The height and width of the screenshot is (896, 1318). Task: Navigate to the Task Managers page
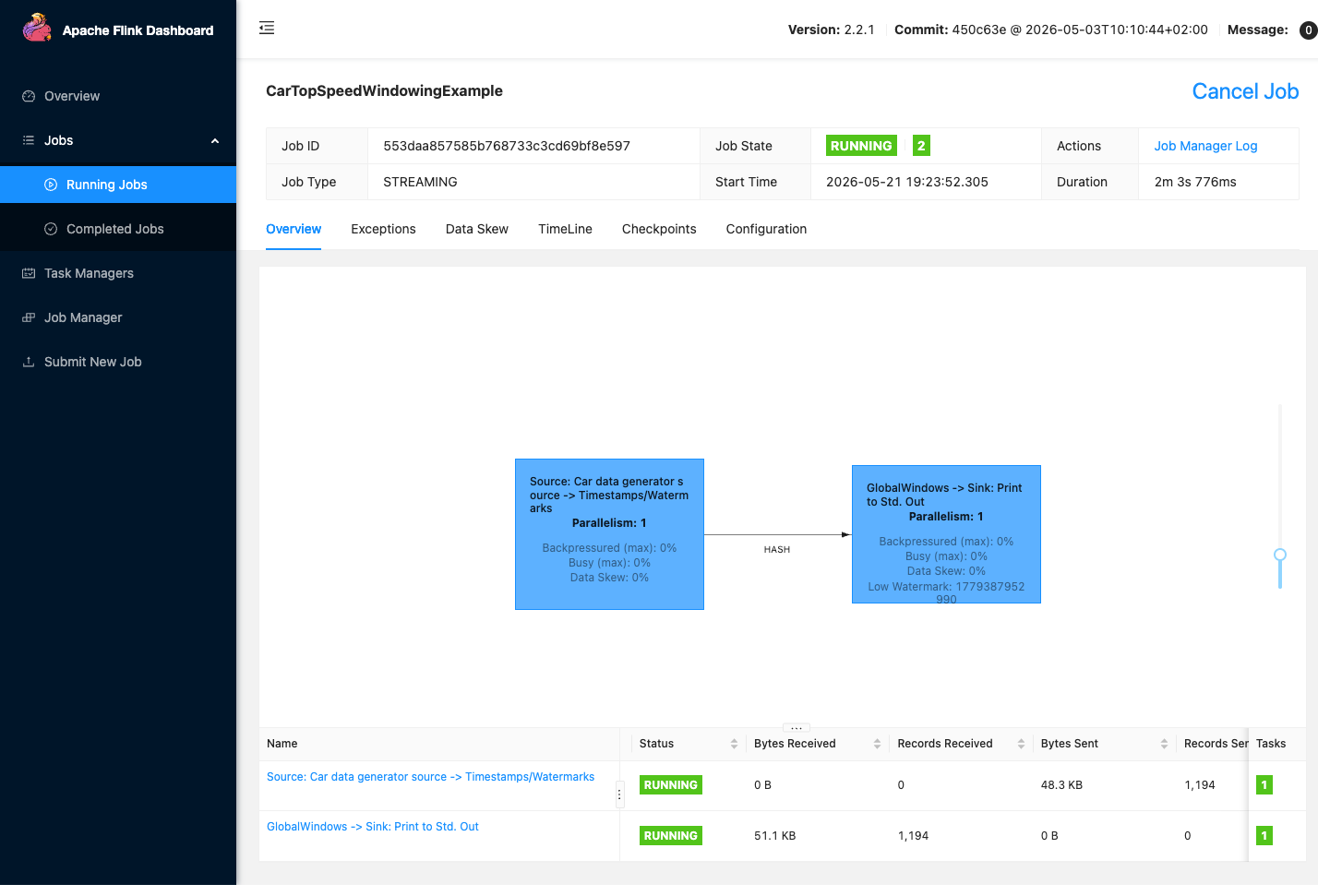[x=118, y=273]
